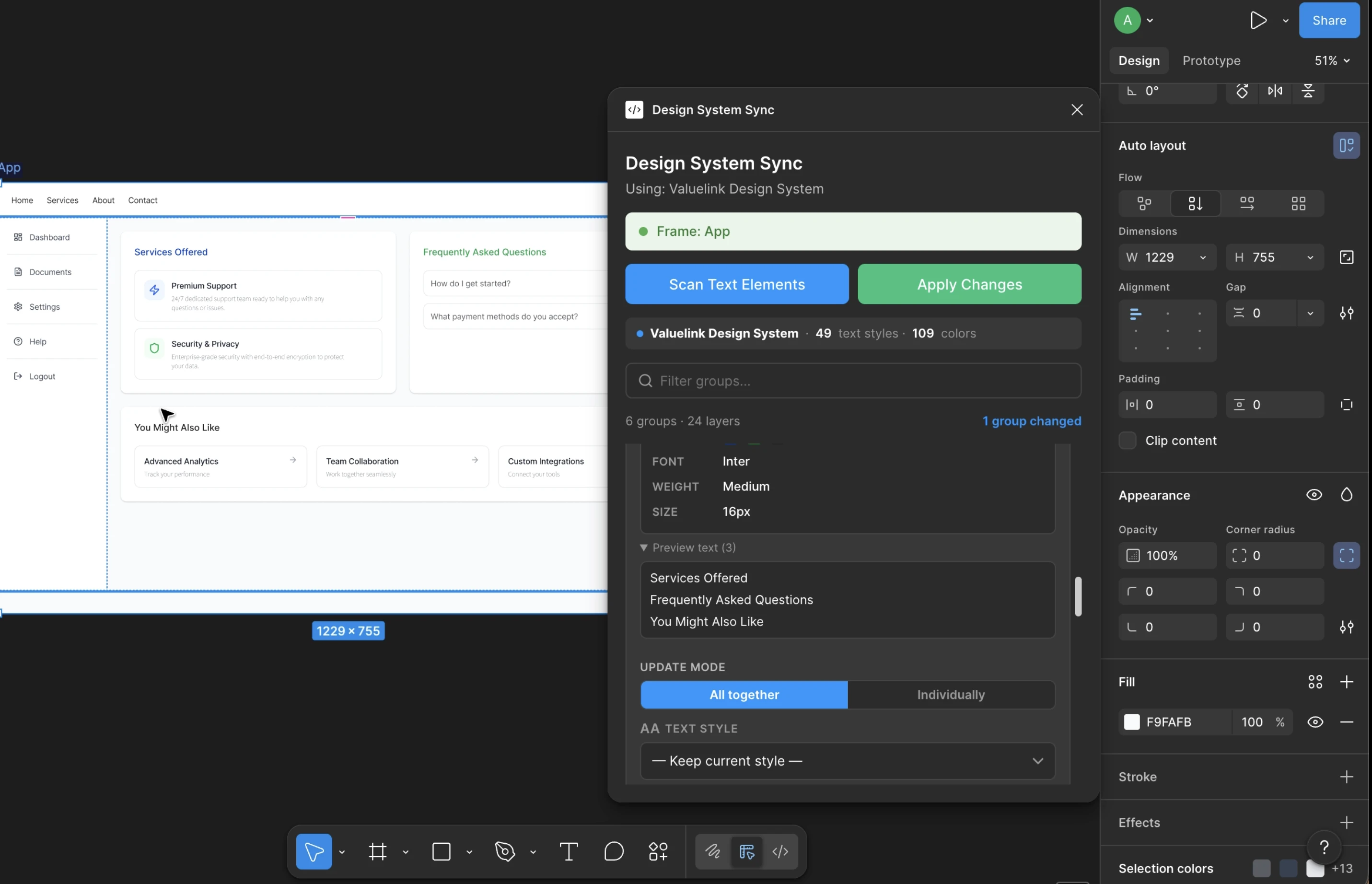Switch update mode to Individually
Screen dimensions: 1372x884
pyautogui.click(x=951, y=695)
